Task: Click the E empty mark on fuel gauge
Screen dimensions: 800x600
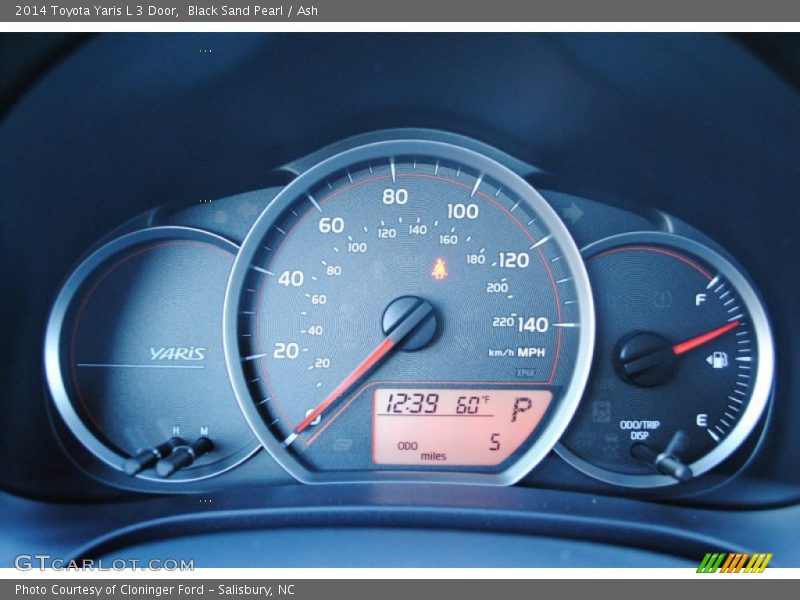Action: tap(702, 420)
